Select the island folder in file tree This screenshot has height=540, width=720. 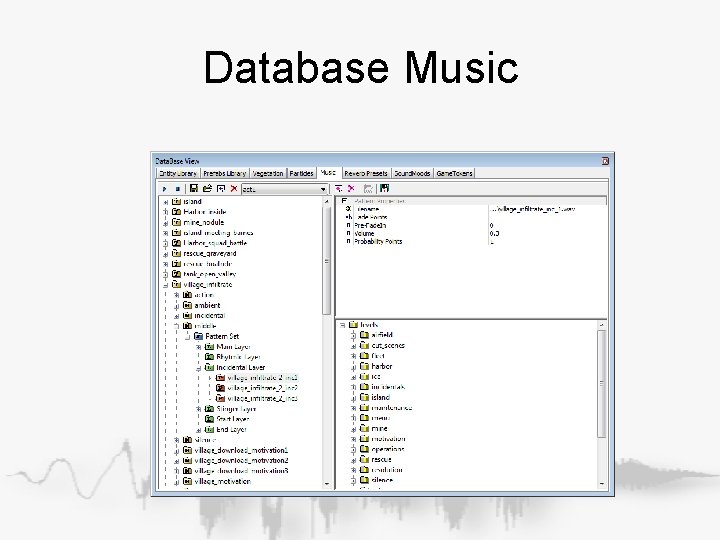point(380,397)
